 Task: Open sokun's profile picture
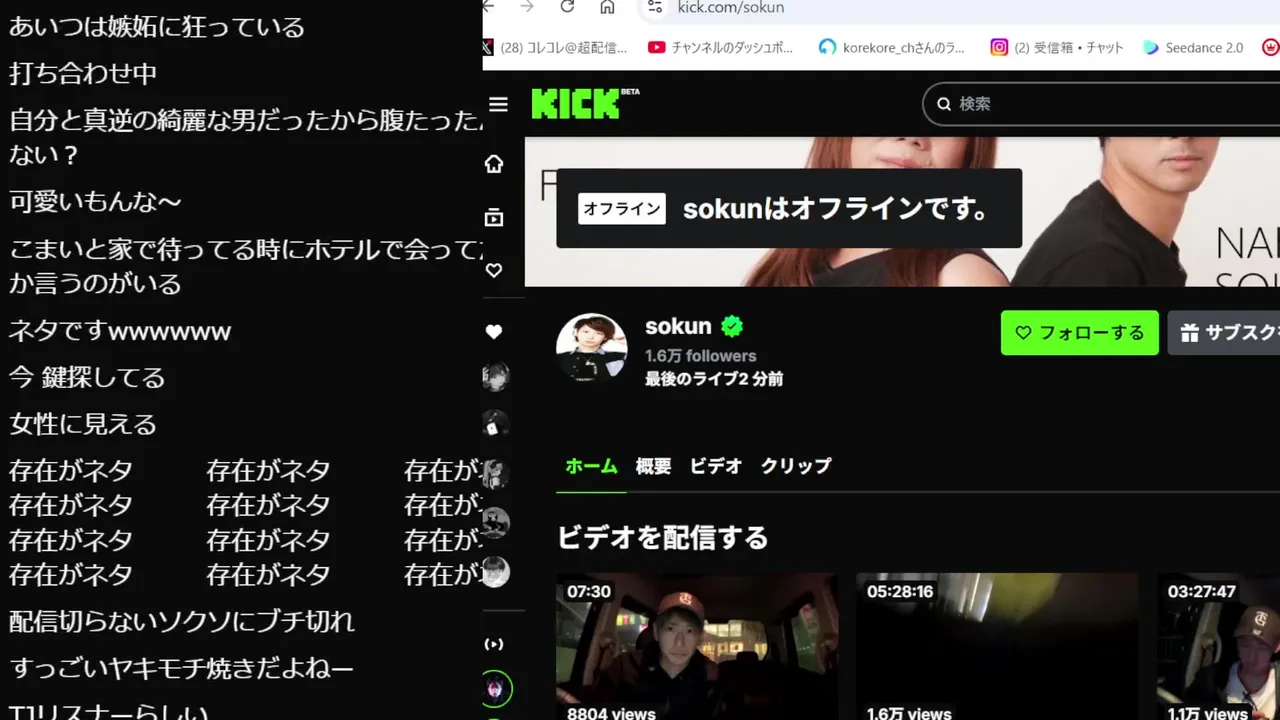(592, 348)
